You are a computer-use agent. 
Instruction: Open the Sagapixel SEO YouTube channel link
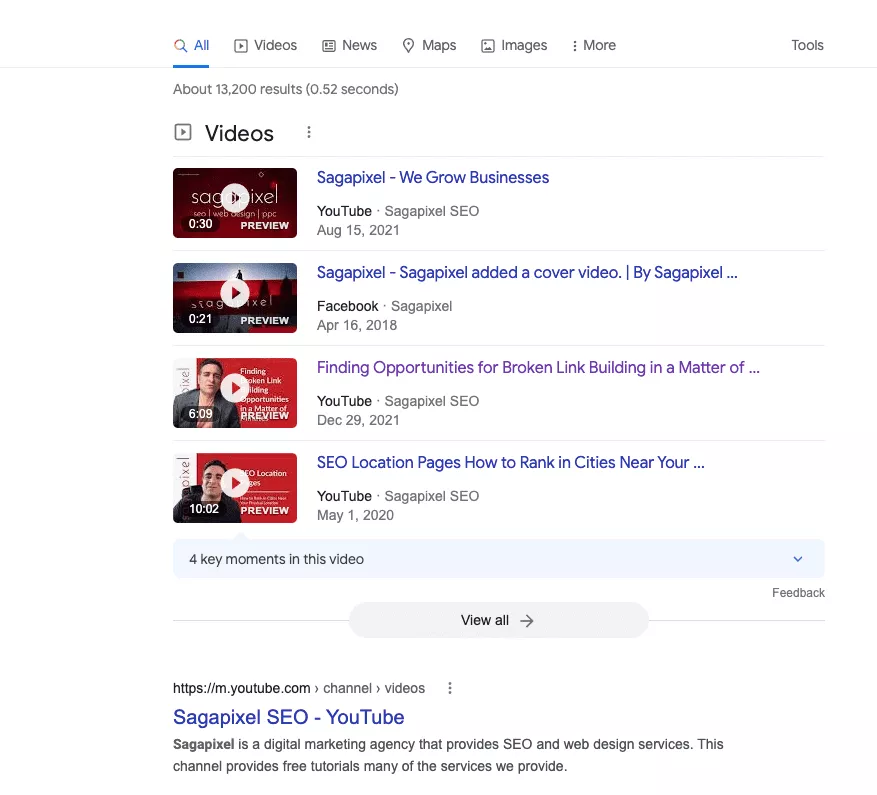288,717
